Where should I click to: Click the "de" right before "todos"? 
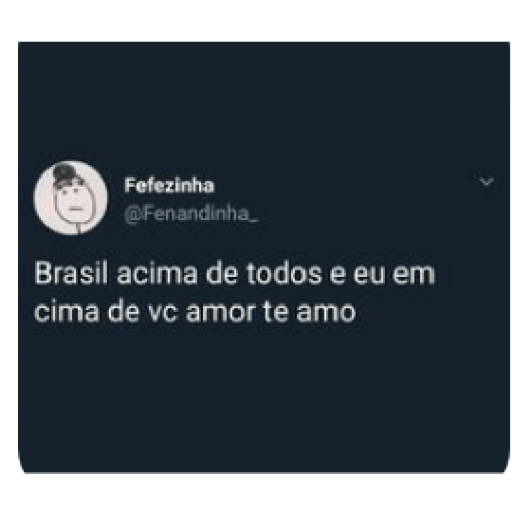click(222, 273)
